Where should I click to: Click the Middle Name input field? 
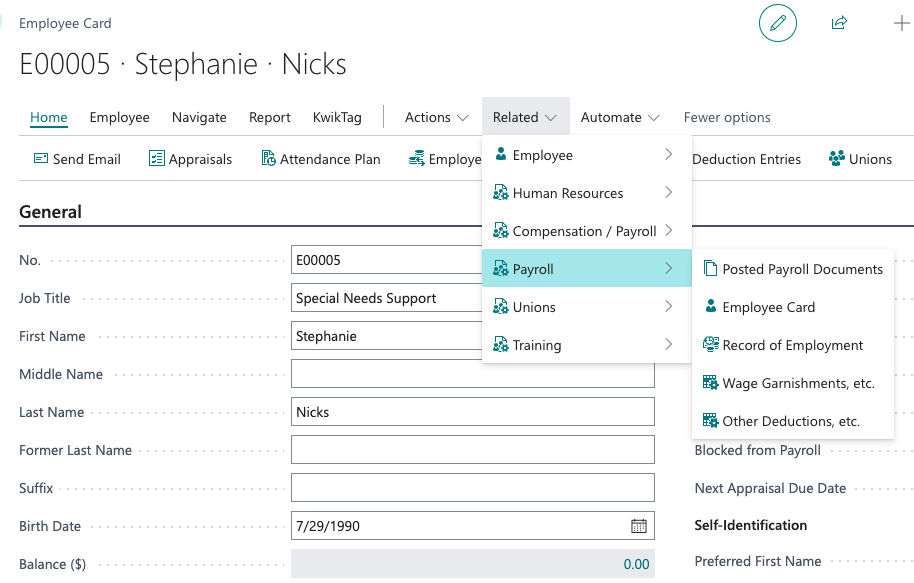472,374
